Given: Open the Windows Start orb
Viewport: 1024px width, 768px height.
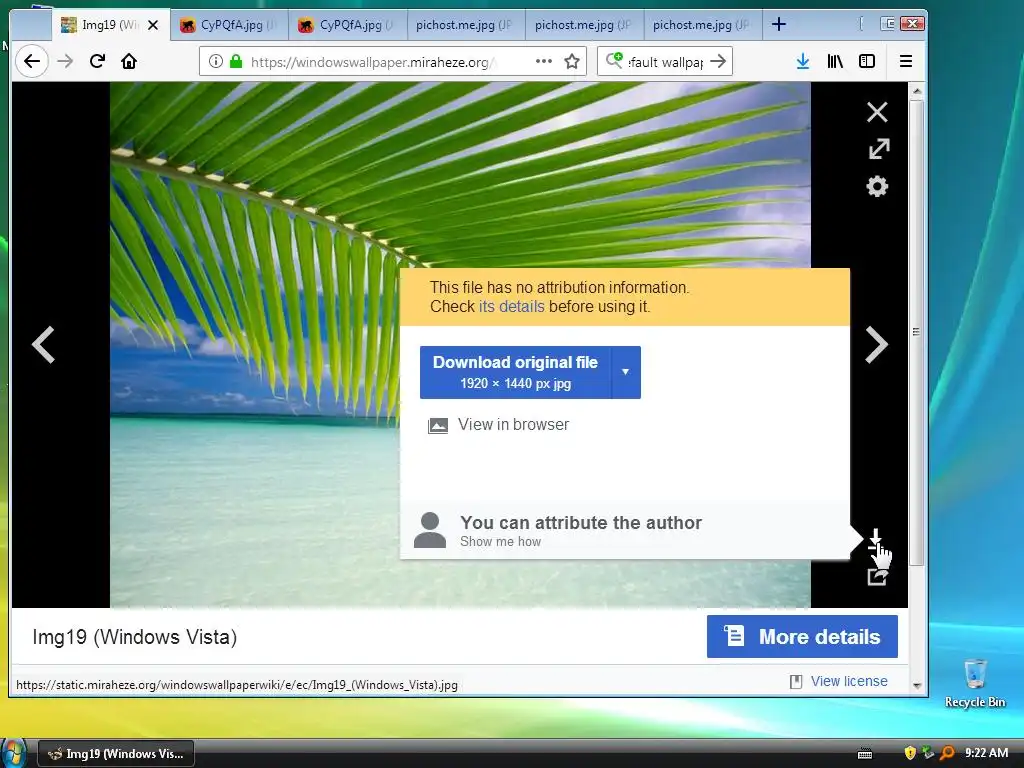Looking at the screenshot, I should tap(13, 752).
